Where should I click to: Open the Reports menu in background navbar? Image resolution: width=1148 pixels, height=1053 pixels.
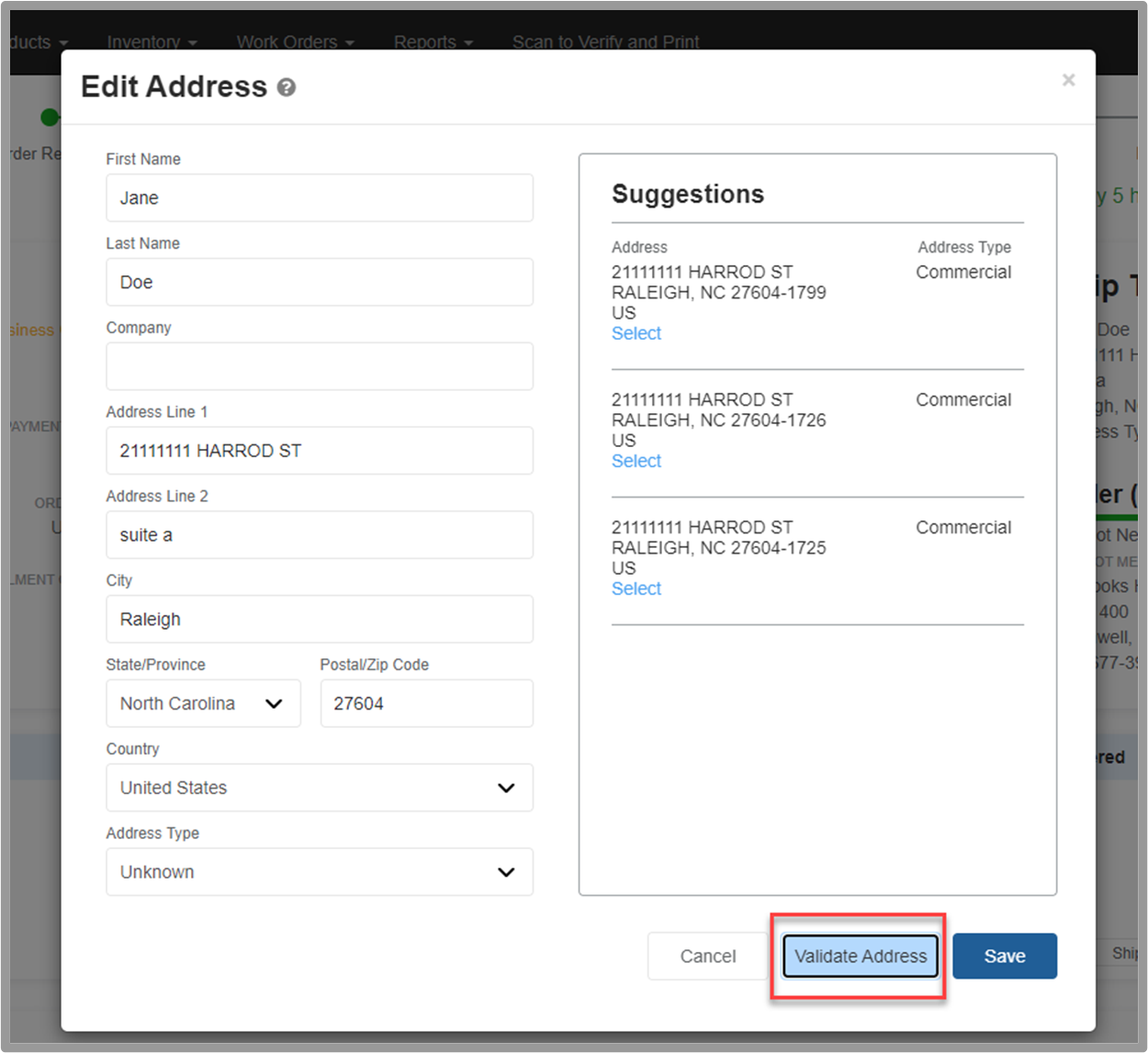point(433,42)
